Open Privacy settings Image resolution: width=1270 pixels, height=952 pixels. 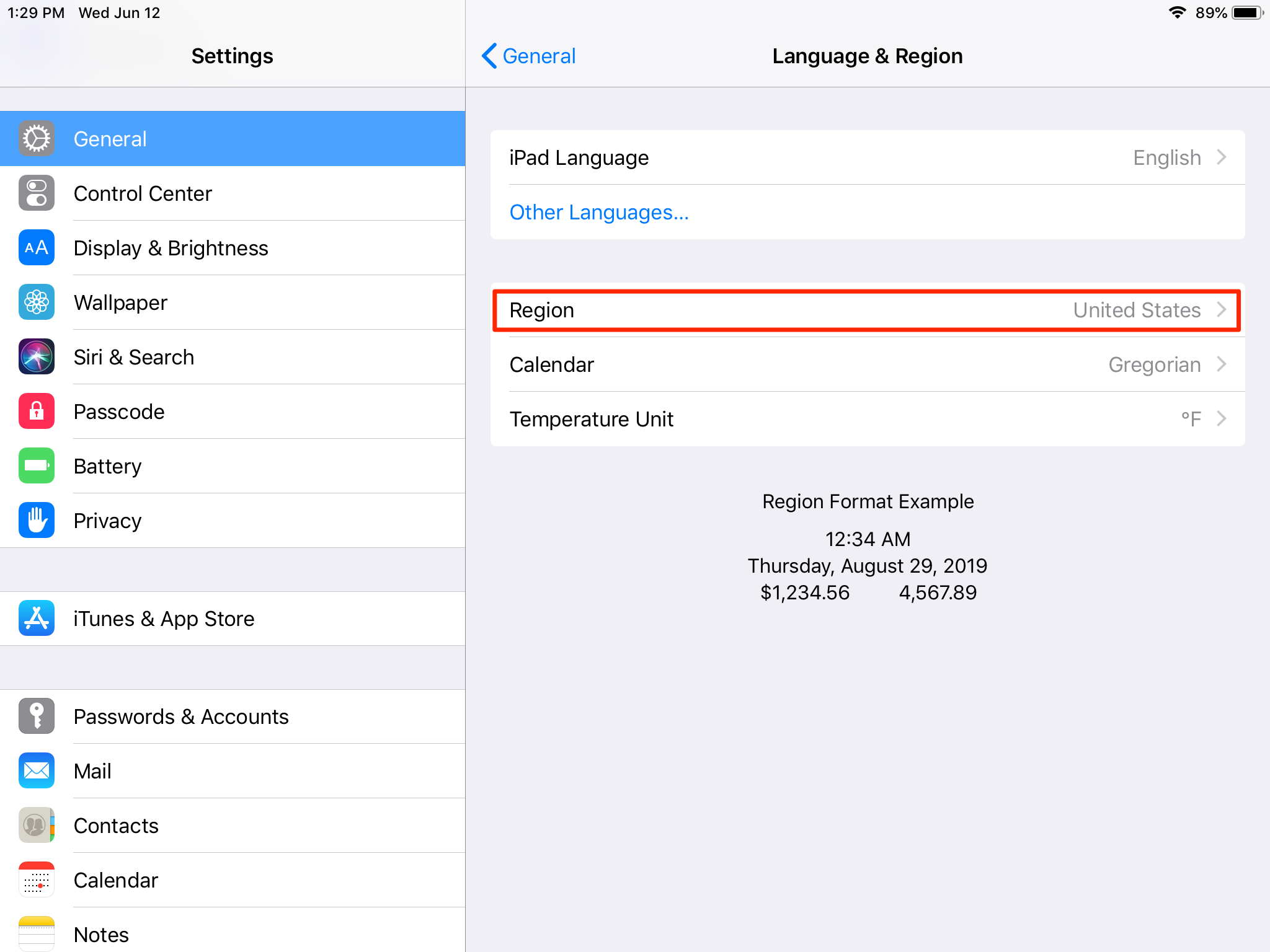[x=233, y=521]
